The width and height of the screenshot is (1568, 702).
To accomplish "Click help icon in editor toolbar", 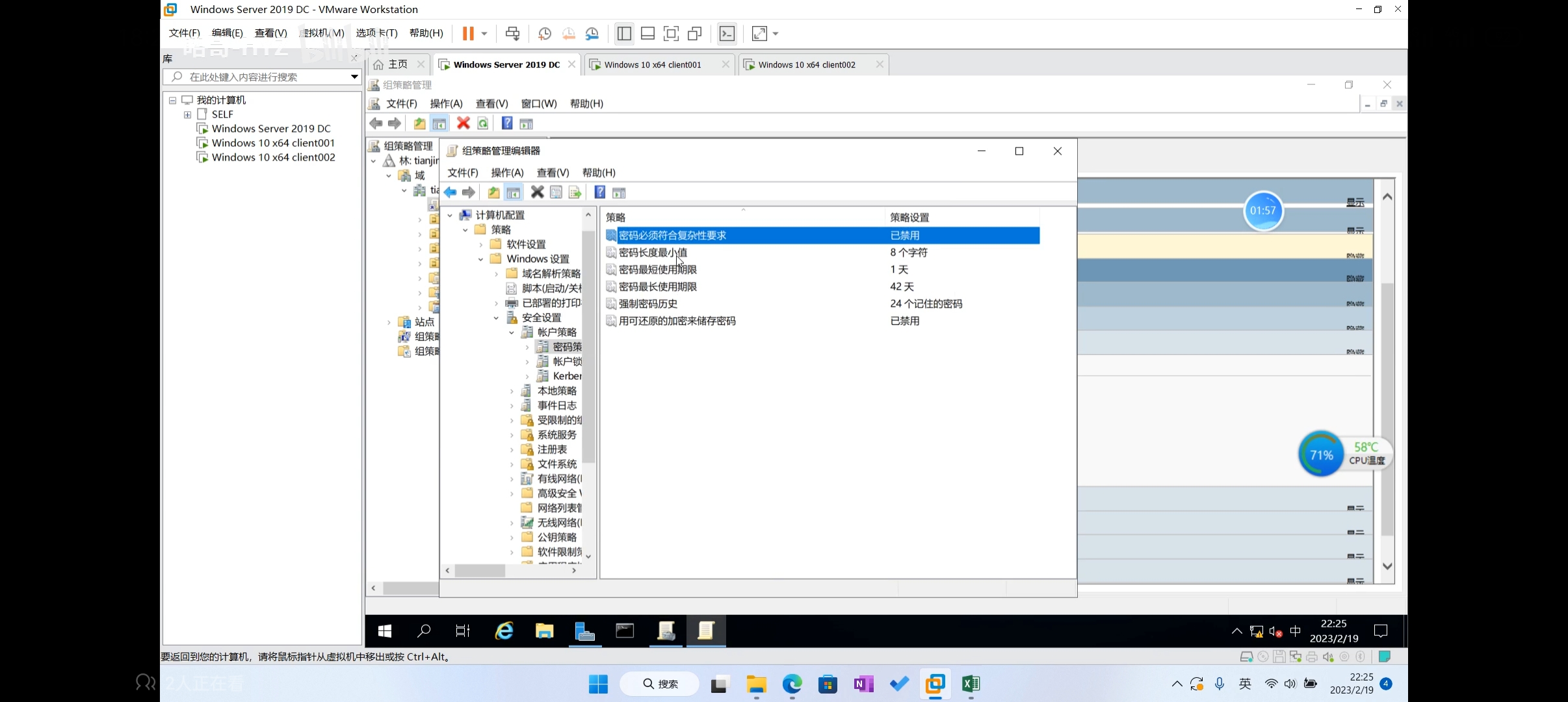I will [x=600, y=192].
